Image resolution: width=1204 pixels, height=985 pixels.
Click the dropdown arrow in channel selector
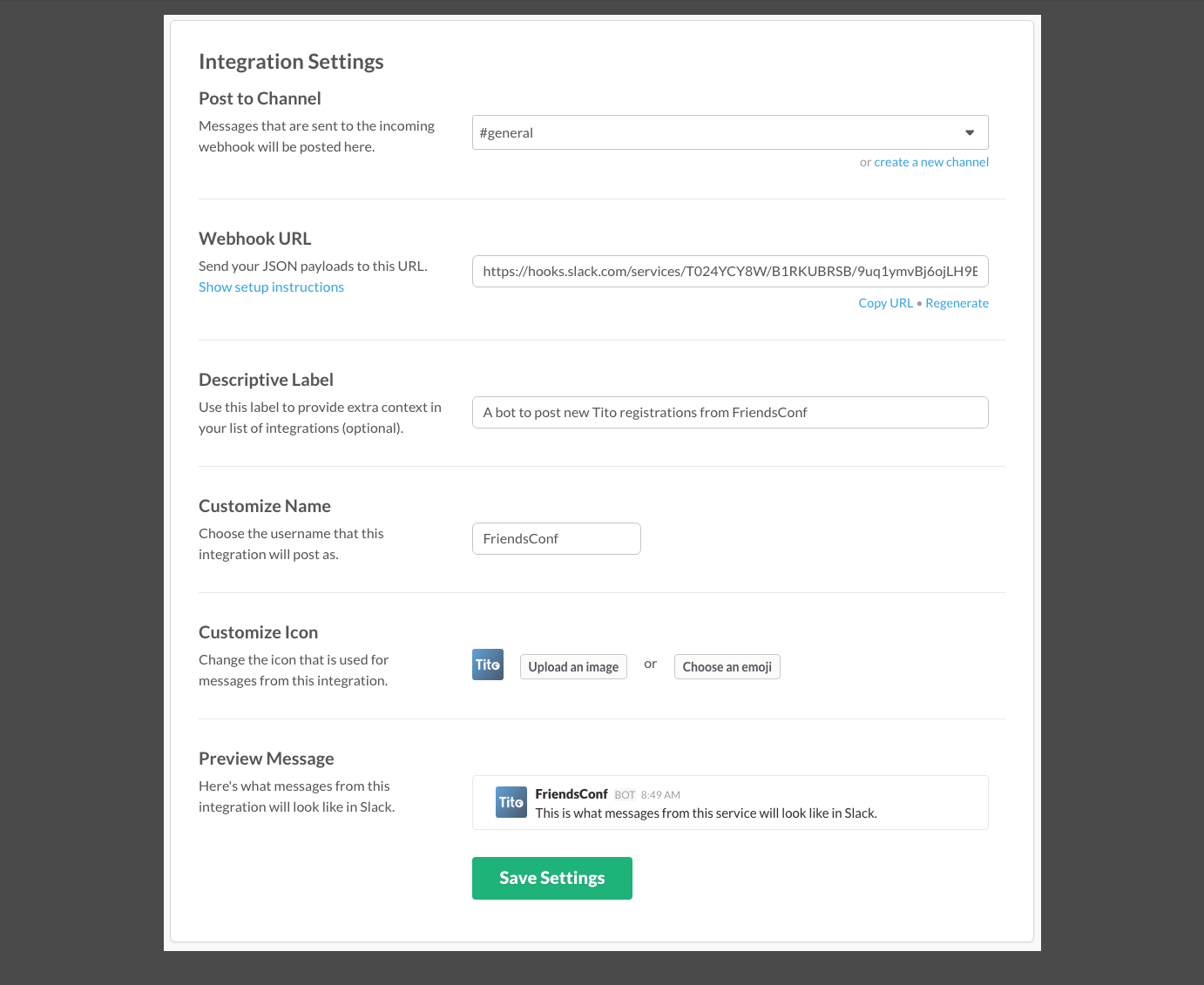coord(970,132)
